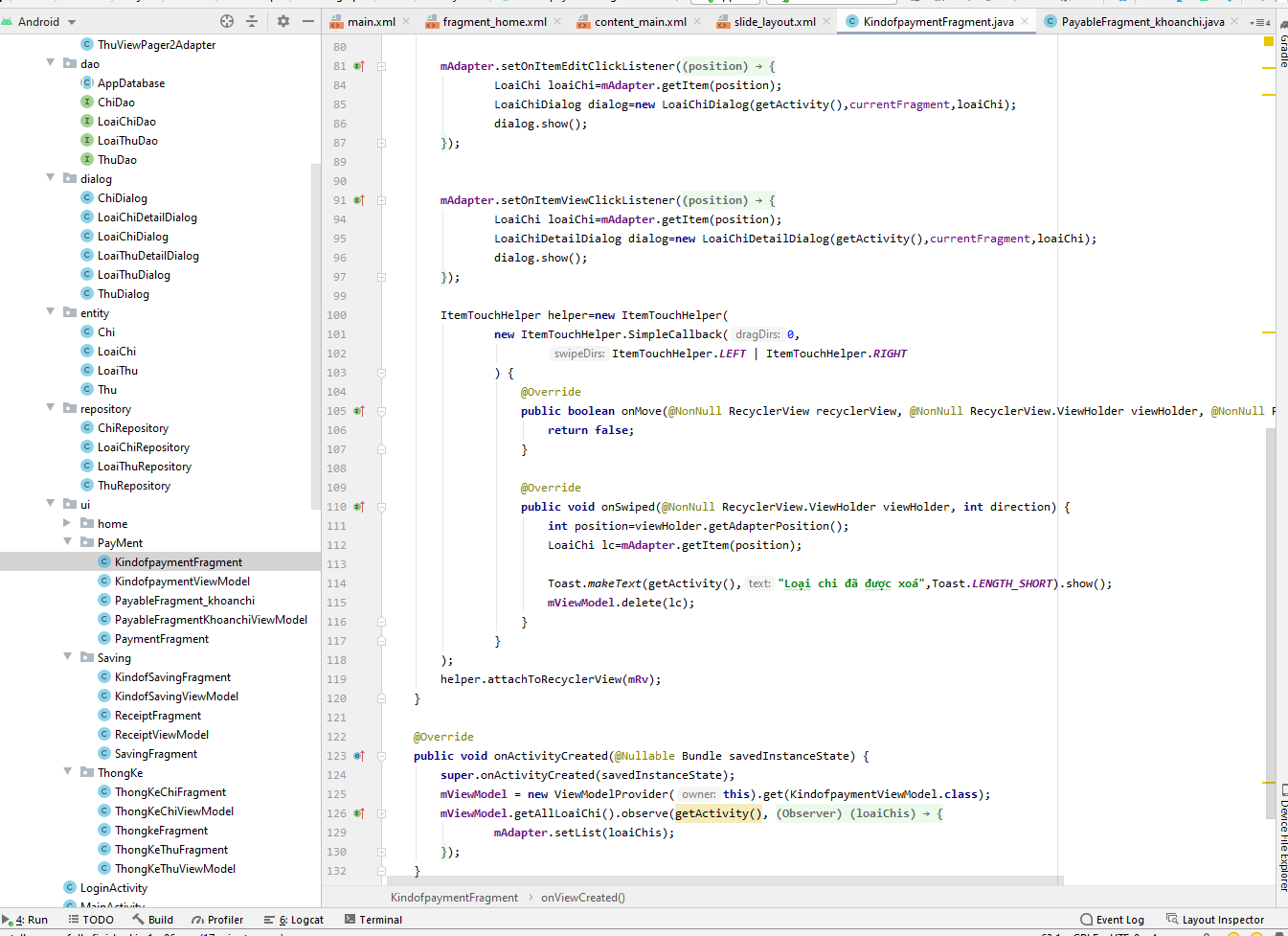Viewport: 1288px width, 936px height.
Task: Click gutter override icon at line 126
Action: pos(359,813)
